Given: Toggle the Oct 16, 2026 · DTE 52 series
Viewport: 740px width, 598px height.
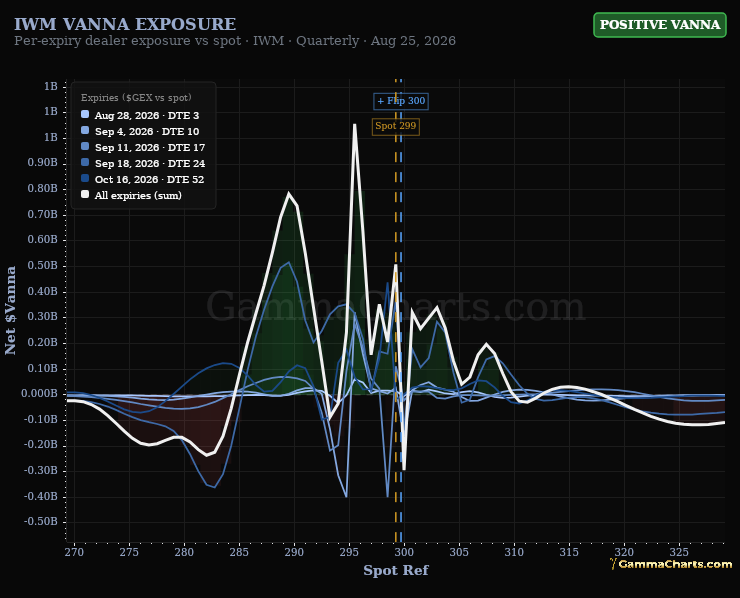Looking at the screenshot, I should 150,180.
